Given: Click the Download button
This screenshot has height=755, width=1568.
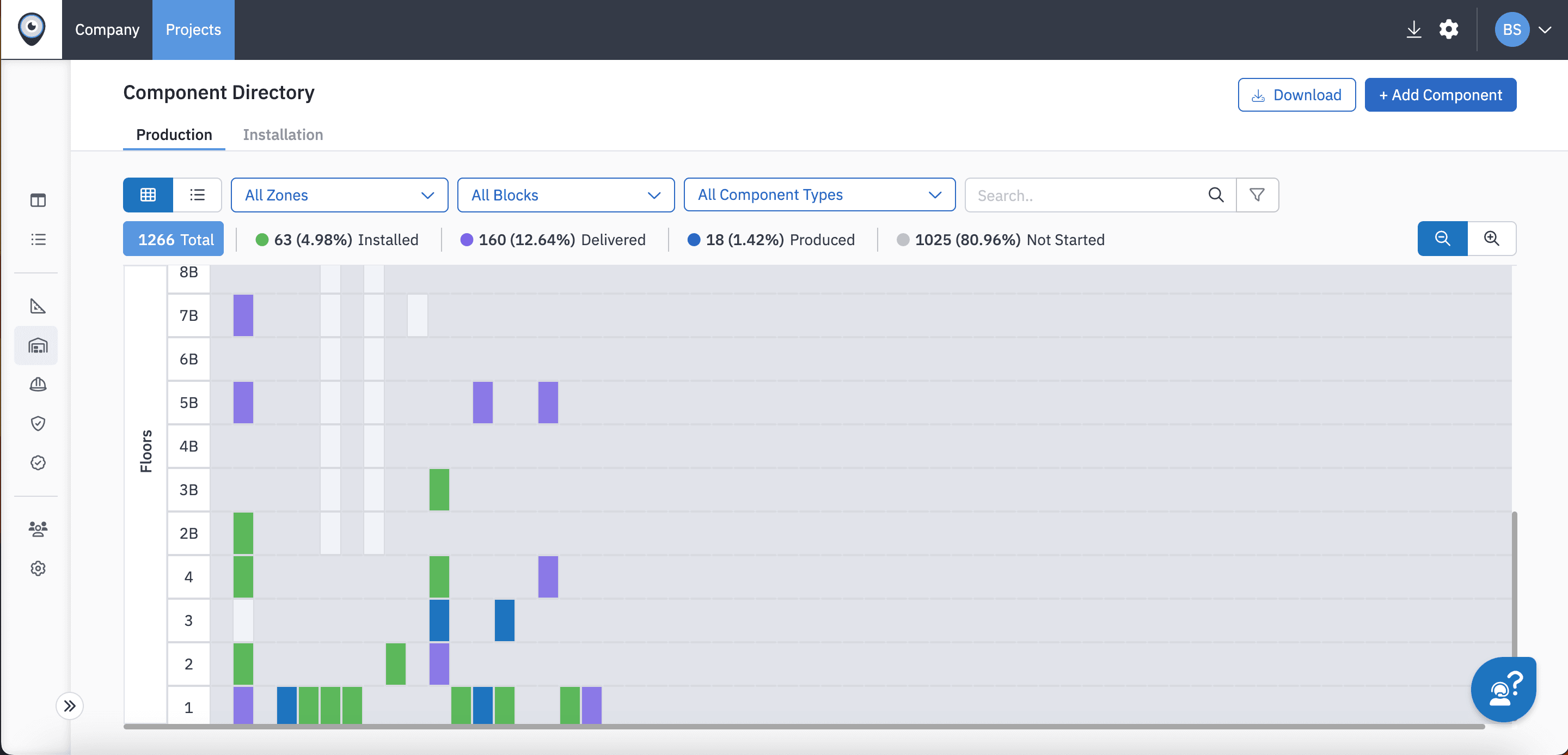Looking at the screenshot, I should click(x=1297, y=95).
